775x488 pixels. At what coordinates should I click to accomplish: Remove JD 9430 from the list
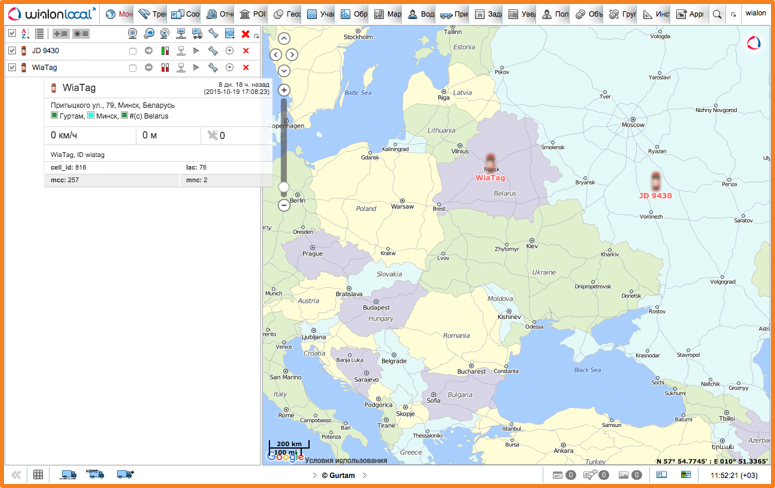coord(246,51)
